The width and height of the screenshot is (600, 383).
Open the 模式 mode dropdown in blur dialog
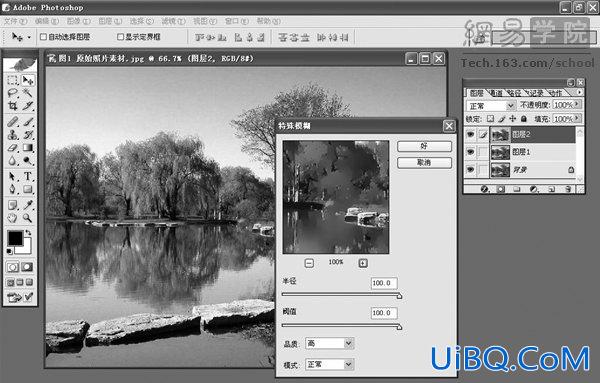tap(329, 365)
